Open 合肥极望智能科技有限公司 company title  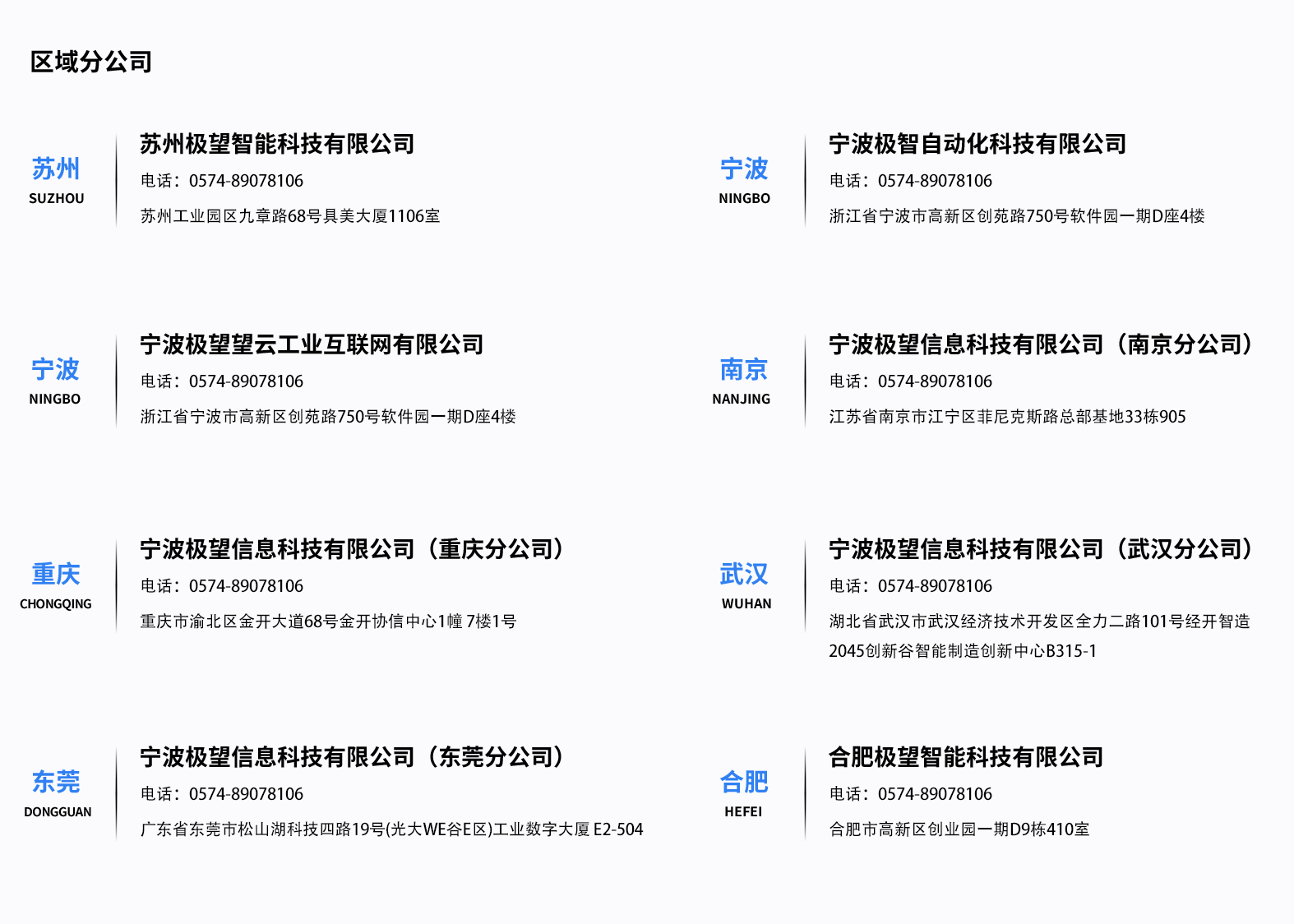point(966,757)
